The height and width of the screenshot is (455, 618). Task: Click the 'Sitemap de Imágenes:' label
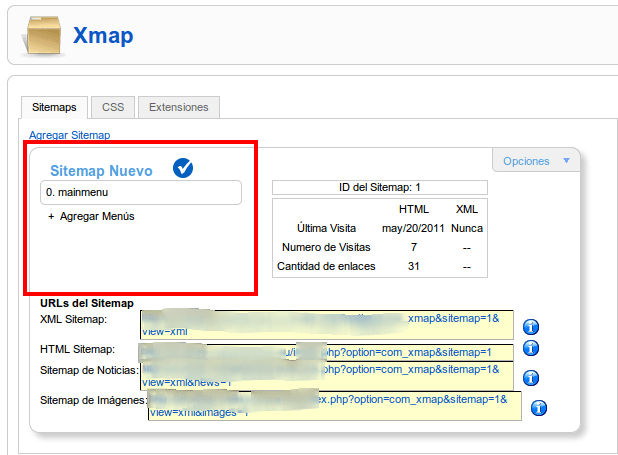click(x=93, y=400)
